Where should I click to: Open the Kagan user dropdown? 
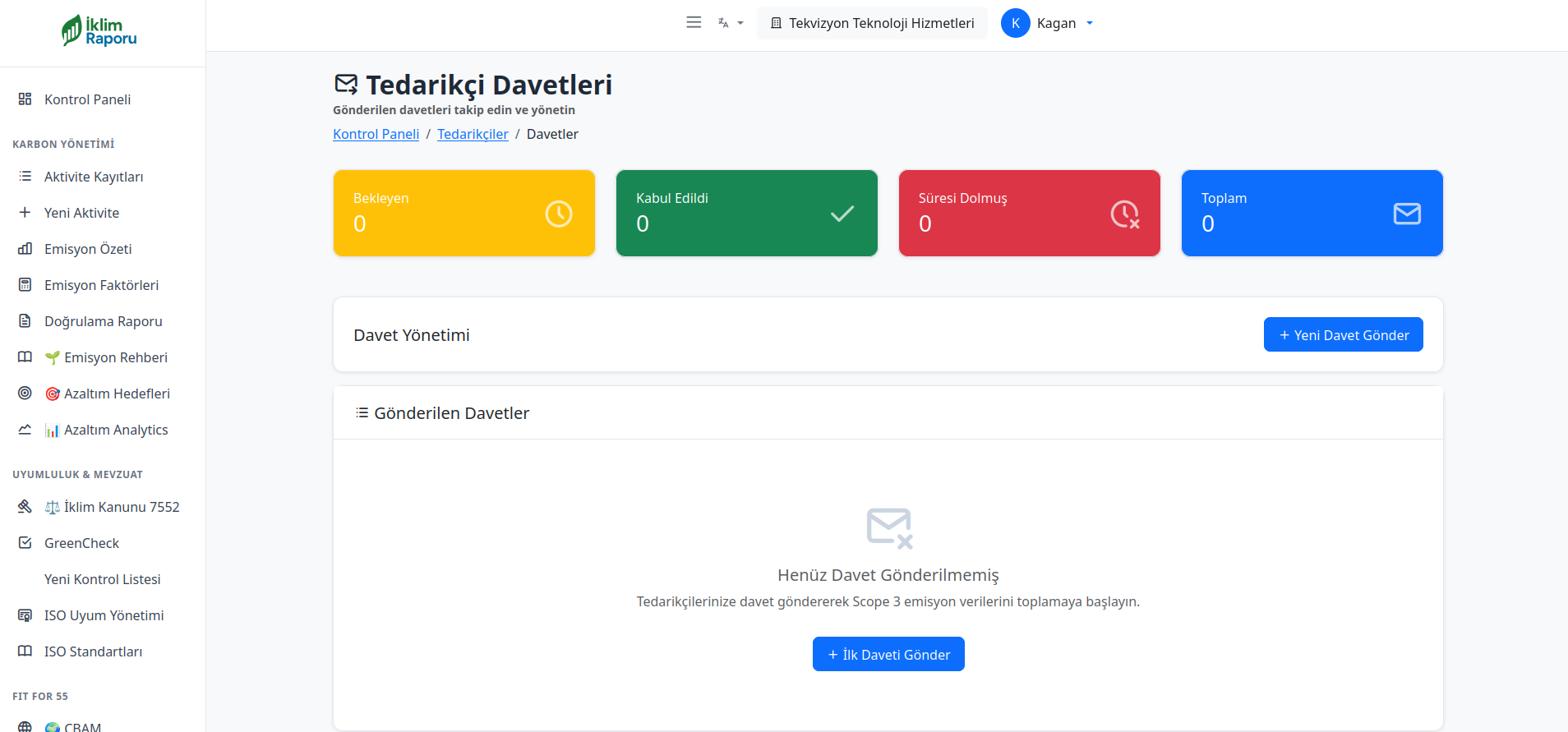(1065, 23)
